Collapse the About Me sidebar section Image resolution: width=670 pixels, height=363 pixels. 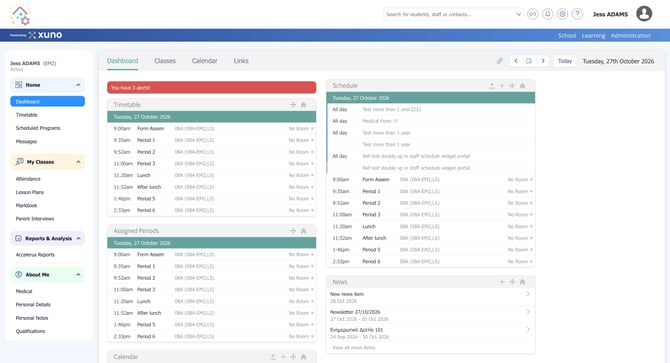78,275
